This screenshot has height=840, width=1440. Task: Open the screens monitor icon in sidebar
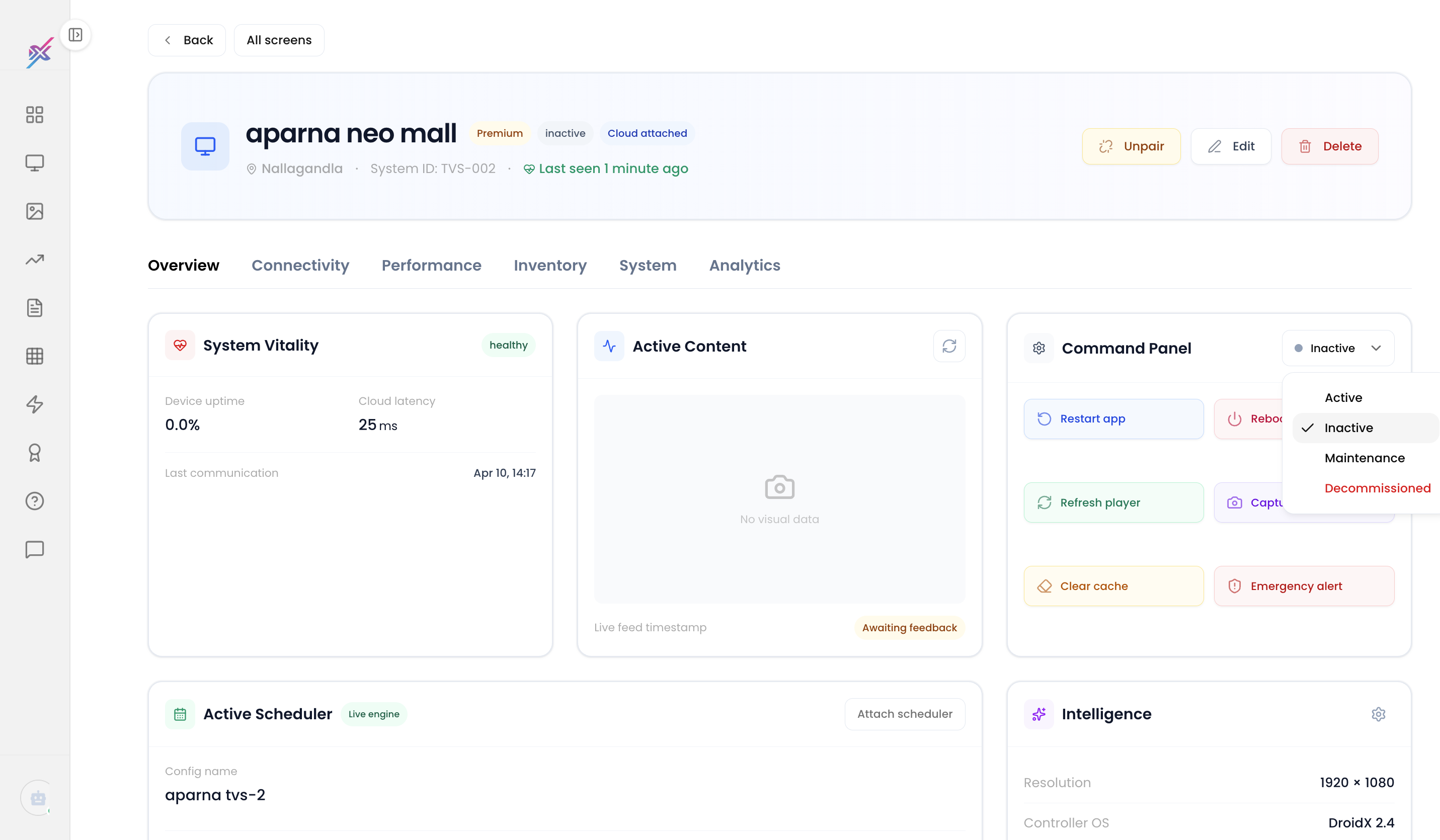coord(35,163)
